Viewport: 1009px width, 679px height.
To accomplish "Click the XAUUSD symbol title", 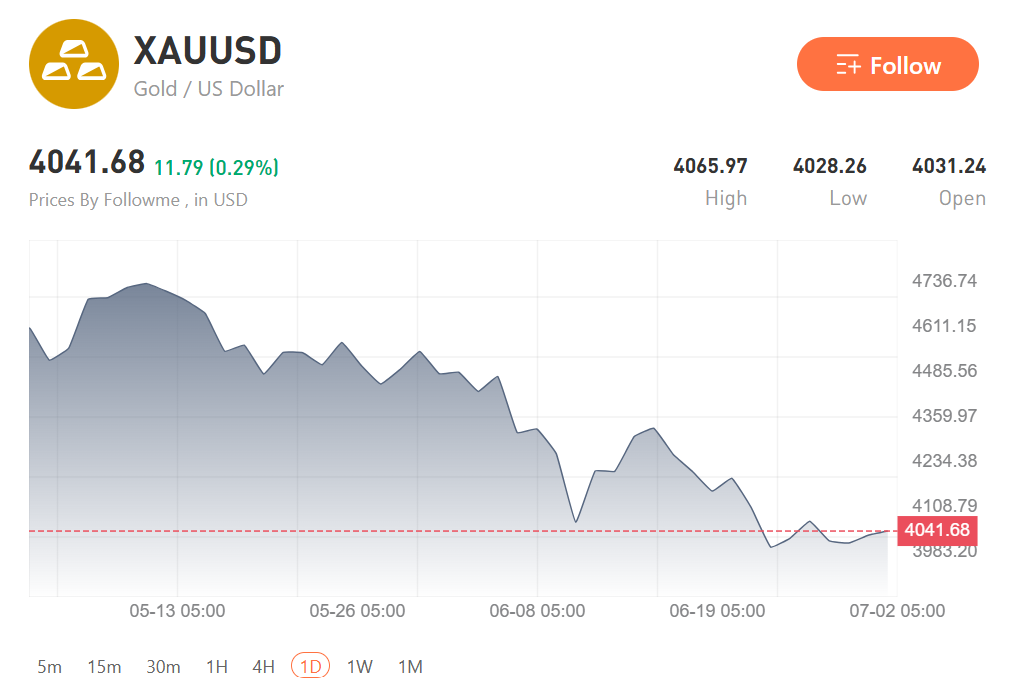I will (x=207, y=50).
